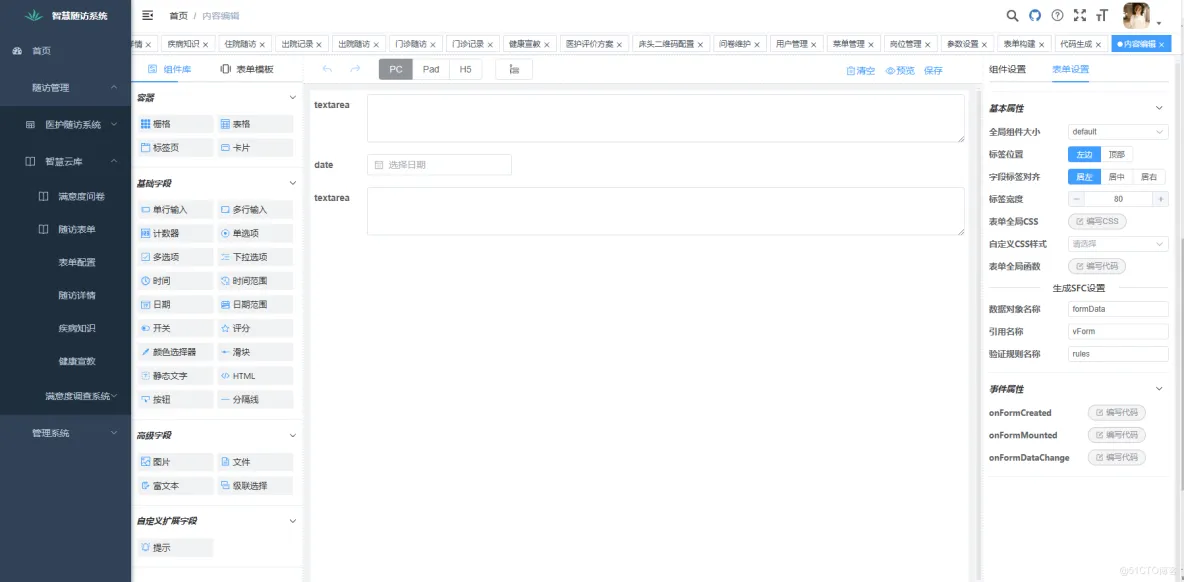Add the 分隔线 divider component

coord(255,399)
